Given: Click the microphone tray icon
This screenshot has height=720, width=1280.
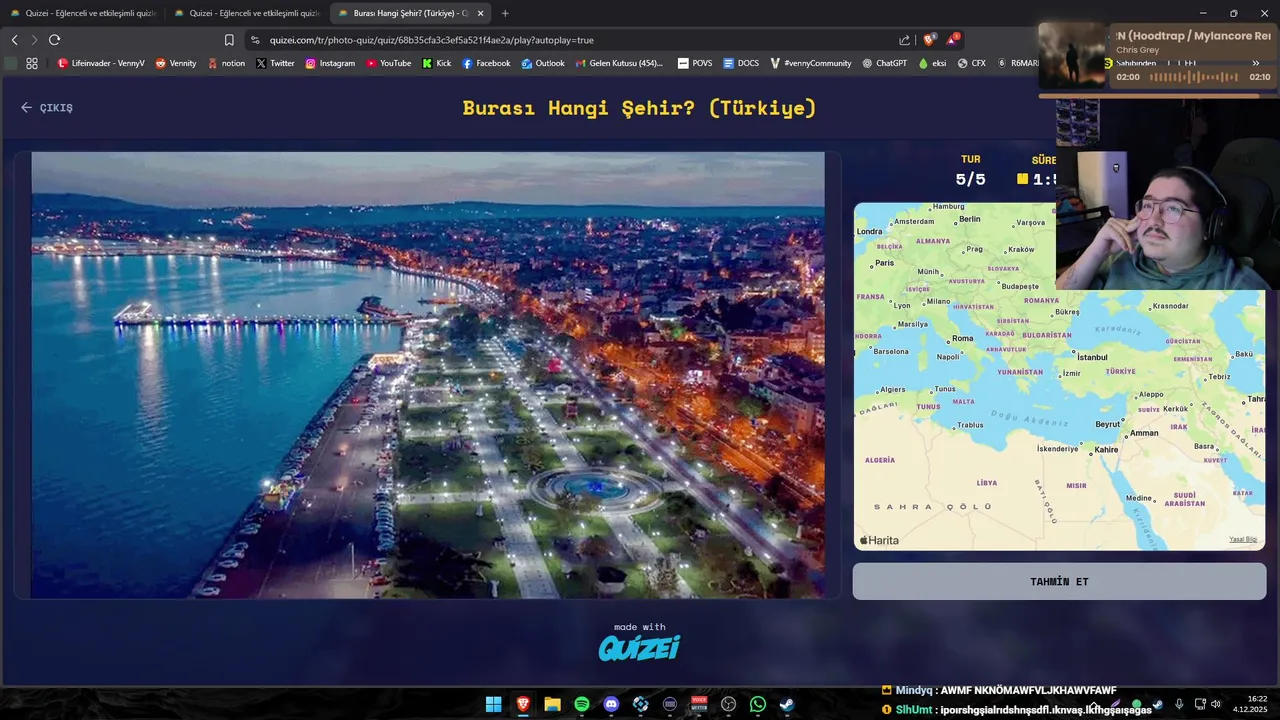Looking at the screenshot, I should tap(1179, 704).
